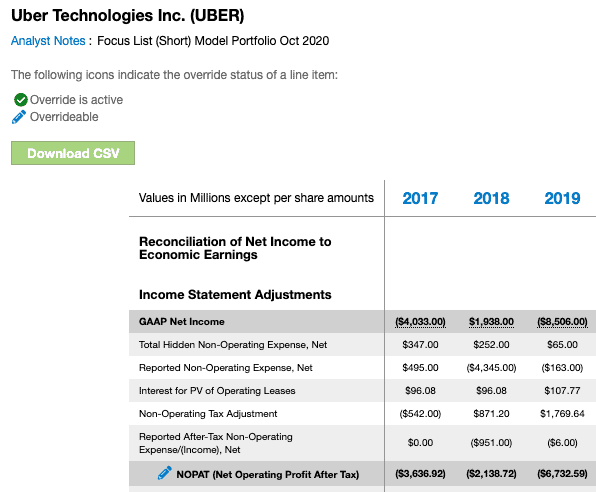Viewport: 596px width, 492px height.
Task: Click the green Override is active checkmark icon
Action: [21, 100]
